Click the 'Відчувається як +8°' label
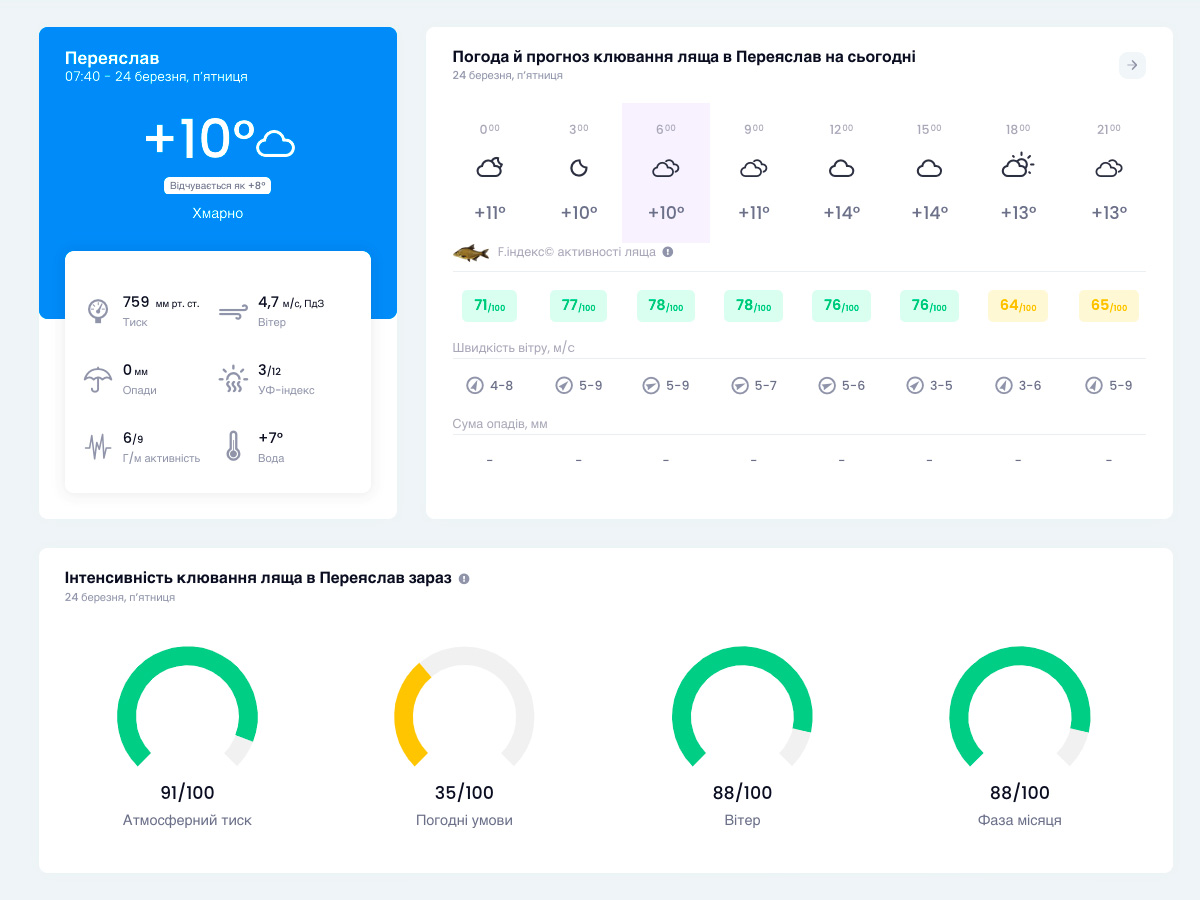1200x900 pixels. [x=218, y=186]
